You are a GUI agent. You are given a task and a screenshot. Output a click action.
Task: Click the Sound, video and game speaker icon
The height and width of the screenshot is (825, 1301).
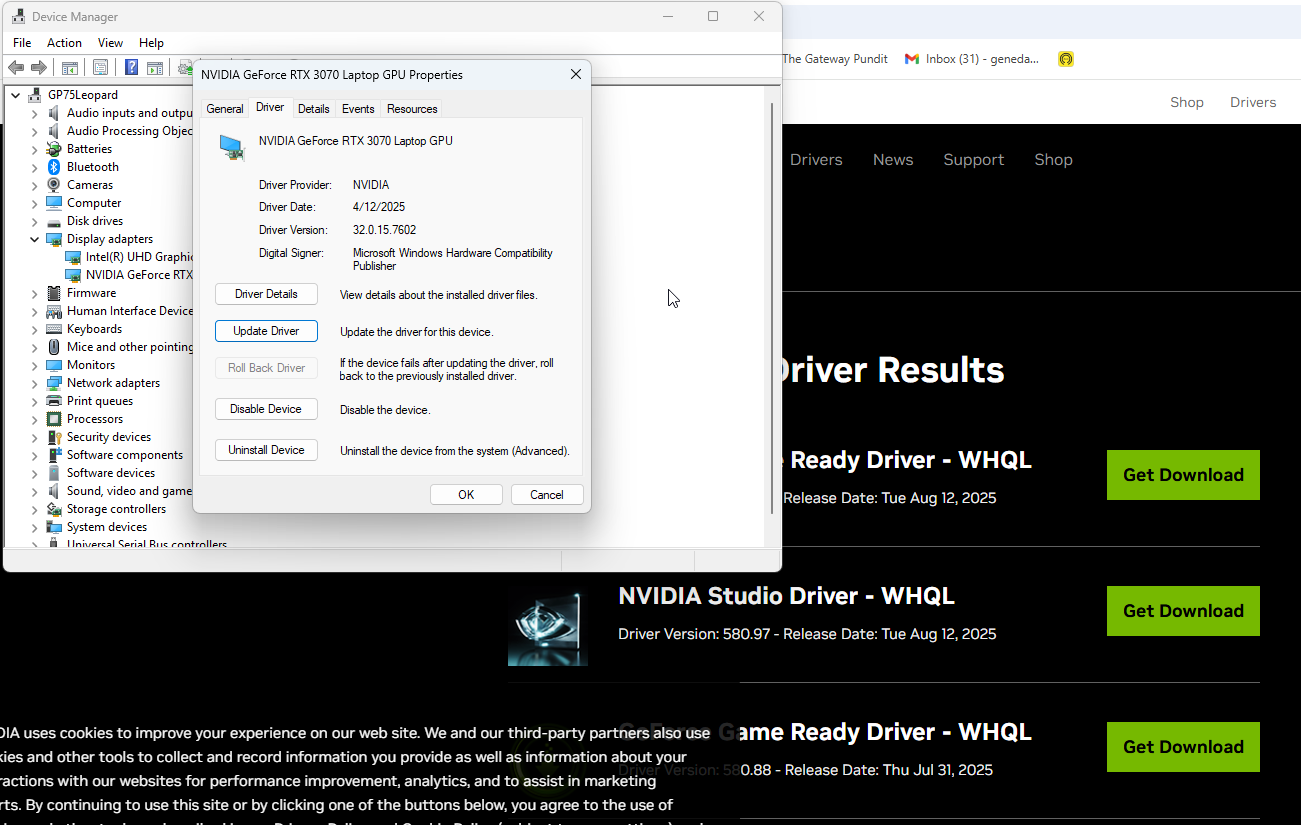pyautogui.click(x=54, y=491)
